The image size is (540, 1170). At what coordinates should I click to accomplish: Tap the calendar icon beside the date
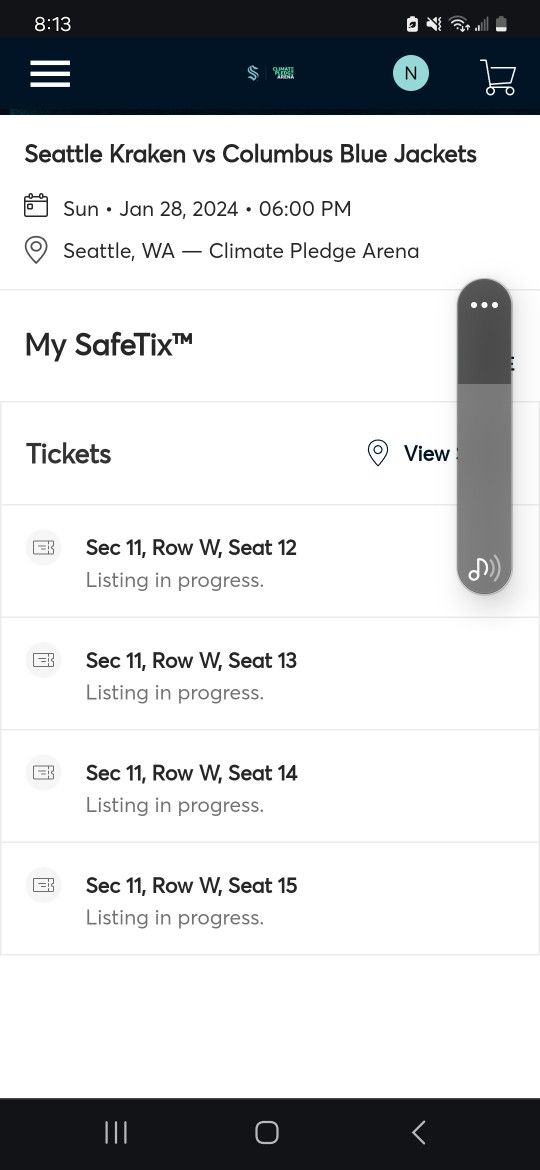(36, 205)
